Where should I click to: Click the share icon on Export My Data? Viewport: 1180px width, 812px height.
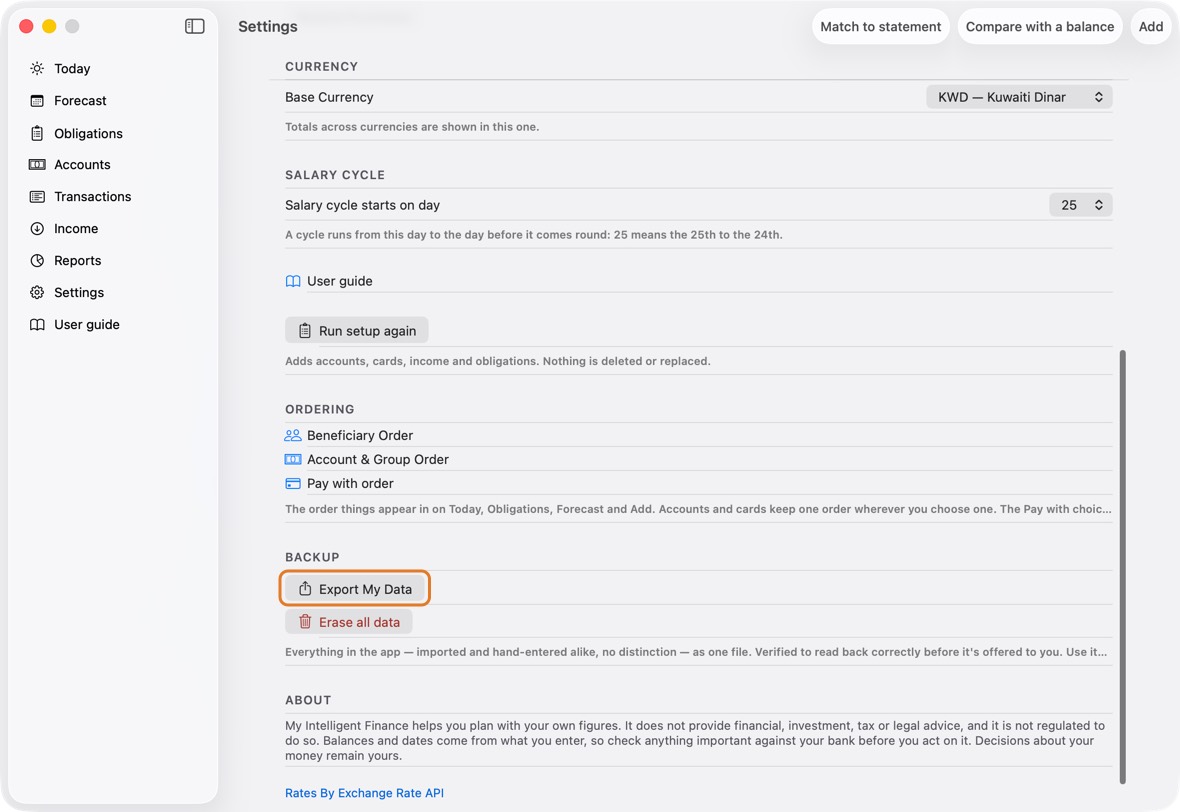(x=305, y=588)
